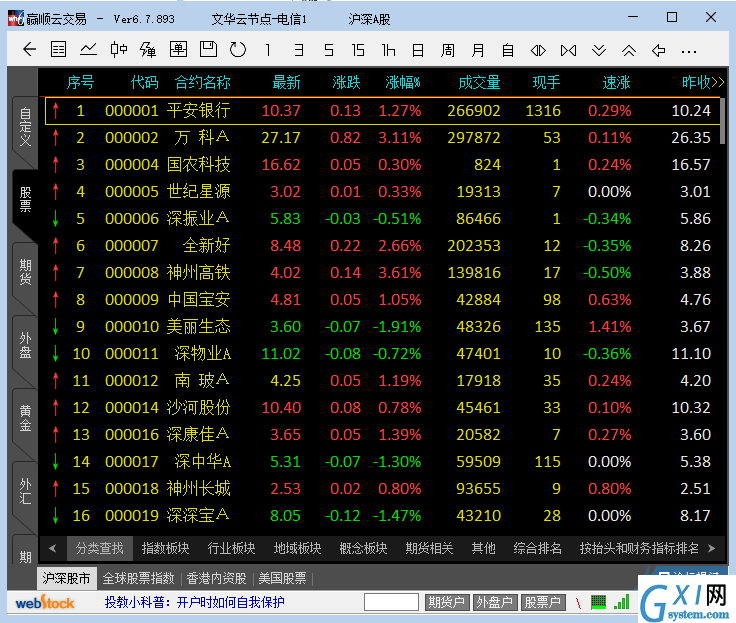The image size is (736, 623).
Task: Open the candlestick K-line chart icon
Action: [x=118, y=49]
